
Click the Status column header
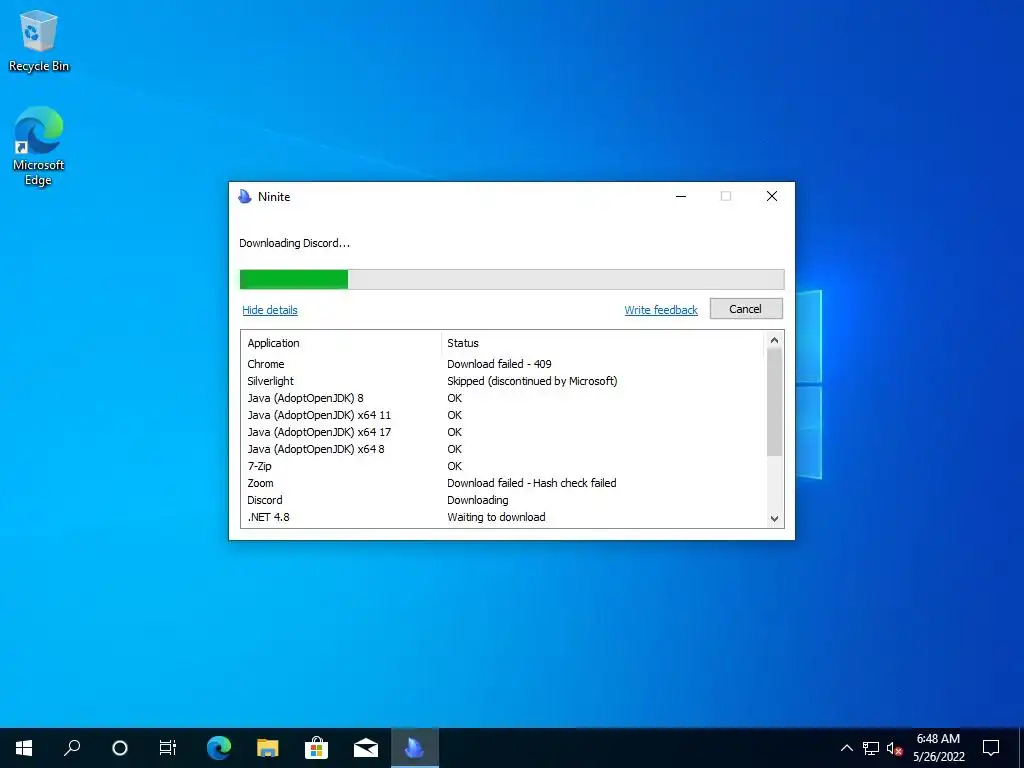point(602,343)
